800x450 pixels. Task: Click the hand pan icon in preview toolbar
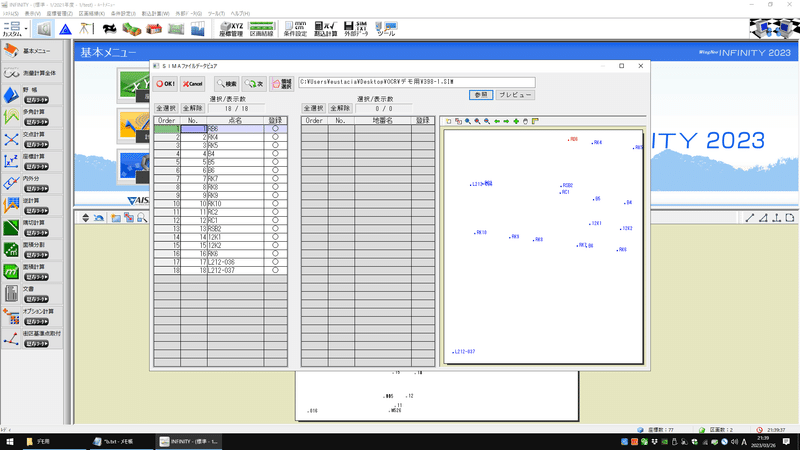tap(526, 121)
